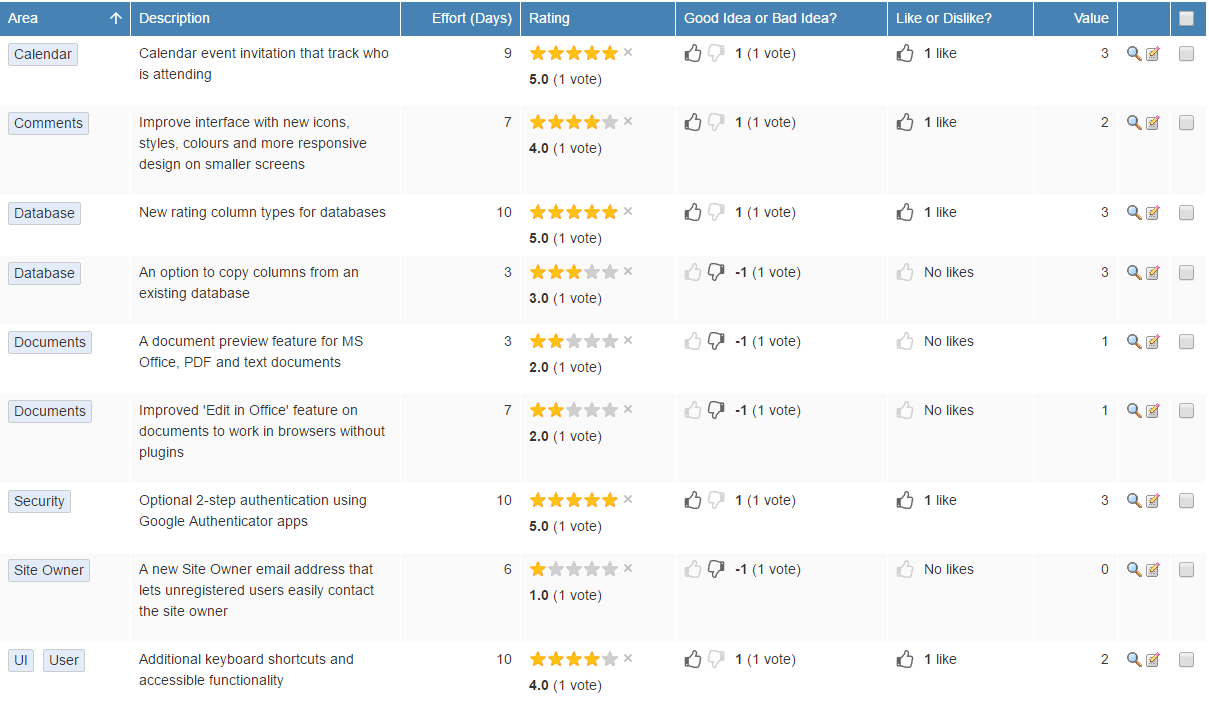Screen dimensions: 1209x712
Task: Click the User tag in last row
Action: (64, 660)
